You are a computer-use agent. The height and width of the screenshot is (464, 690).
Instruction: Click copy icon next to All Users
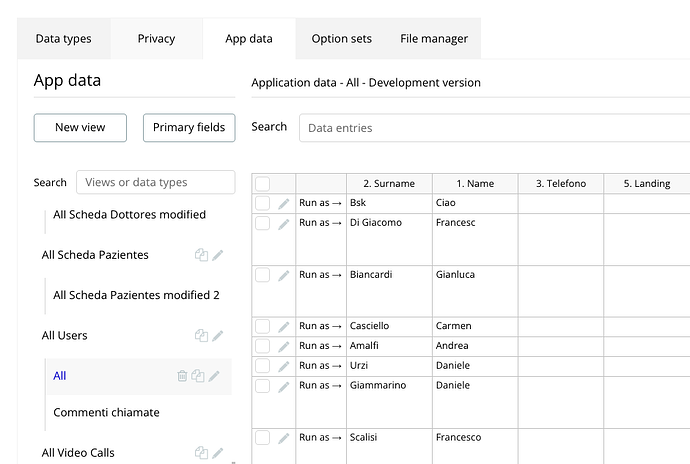pos(201,336)
